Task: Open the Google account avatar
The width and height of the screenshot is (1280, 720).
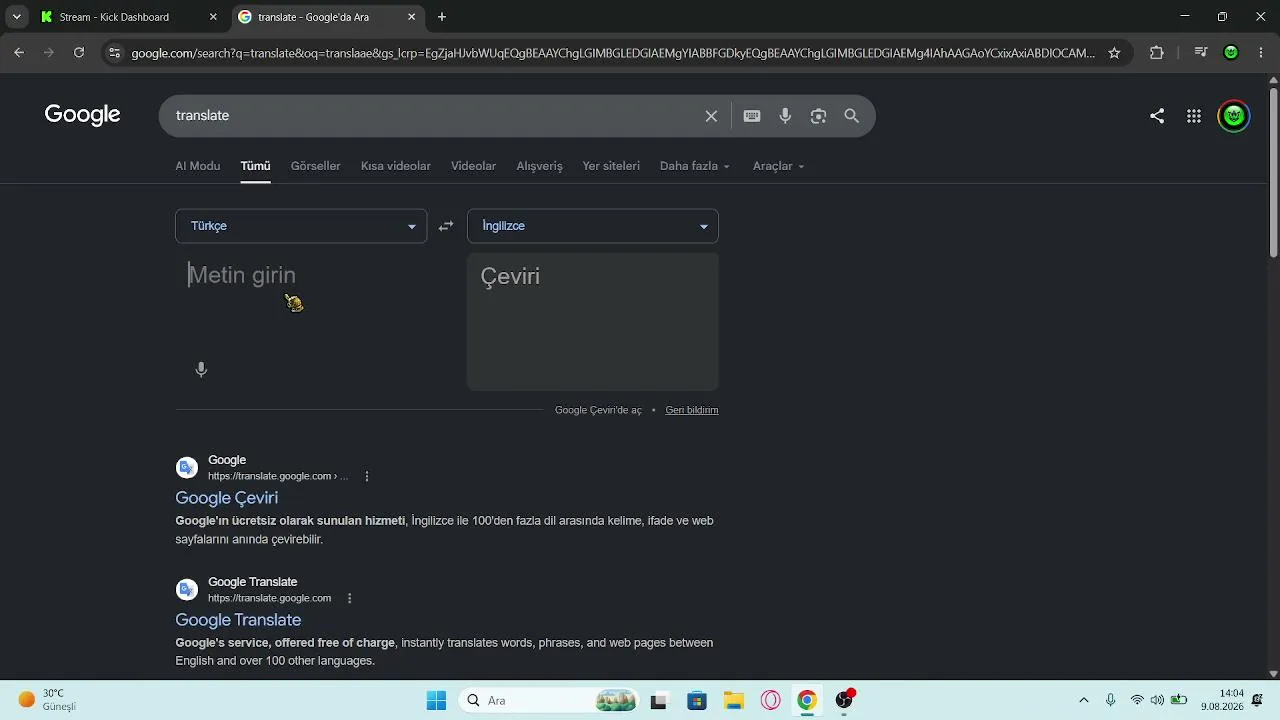Action: 1234,116
